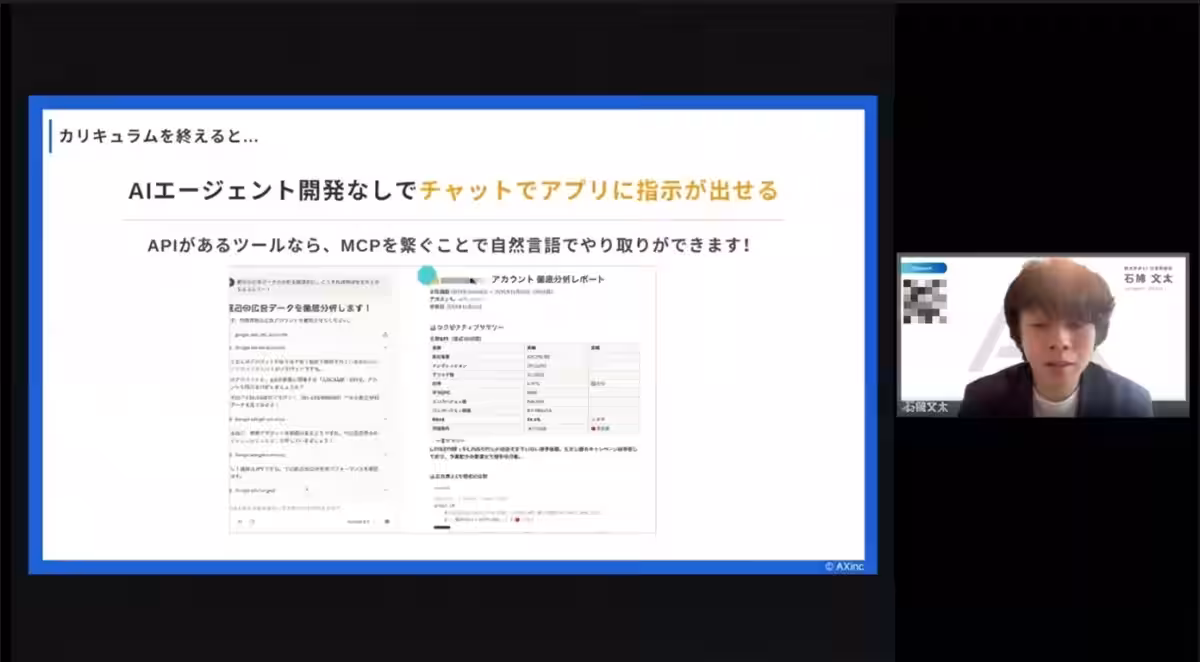The height and width of the screenshot is (662, 1200).
Task: Click the copy icon below Claude's final response
Action: pyautogui.click(x=238, y=520)
